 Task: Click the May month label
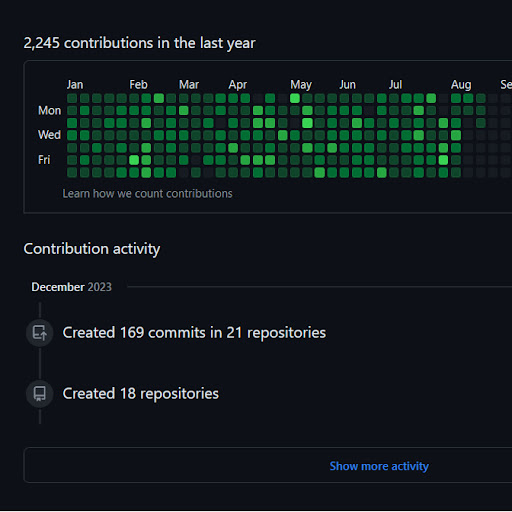[x=301, y=85]
